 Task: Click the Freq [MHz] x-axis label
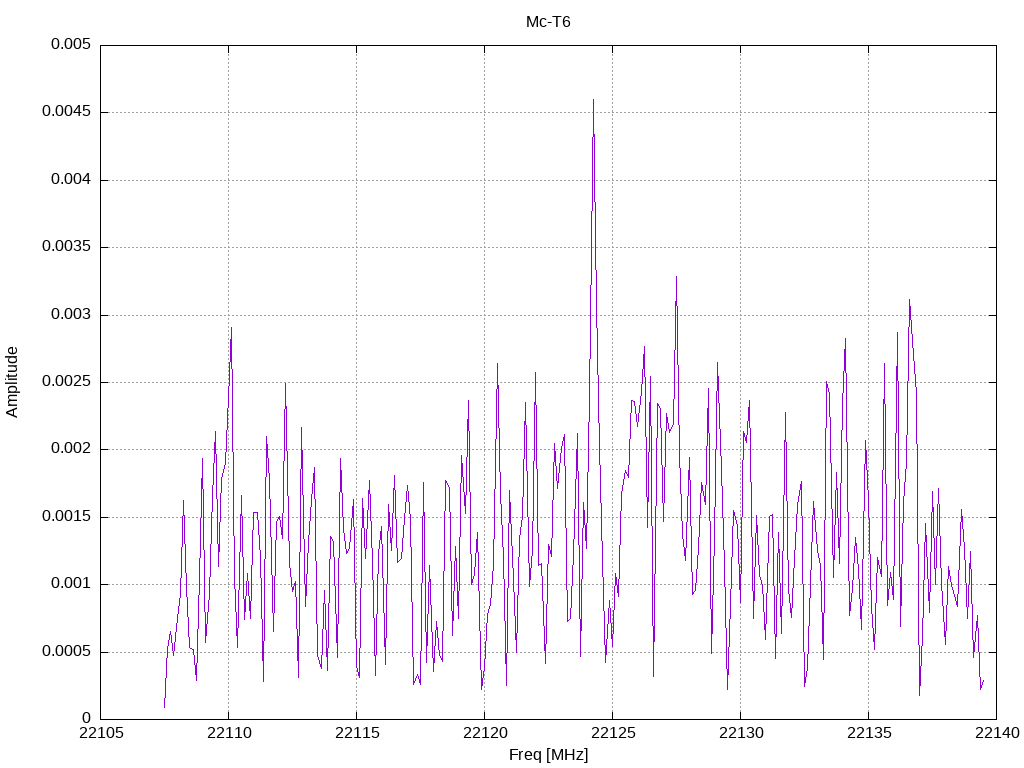point(548,755)
